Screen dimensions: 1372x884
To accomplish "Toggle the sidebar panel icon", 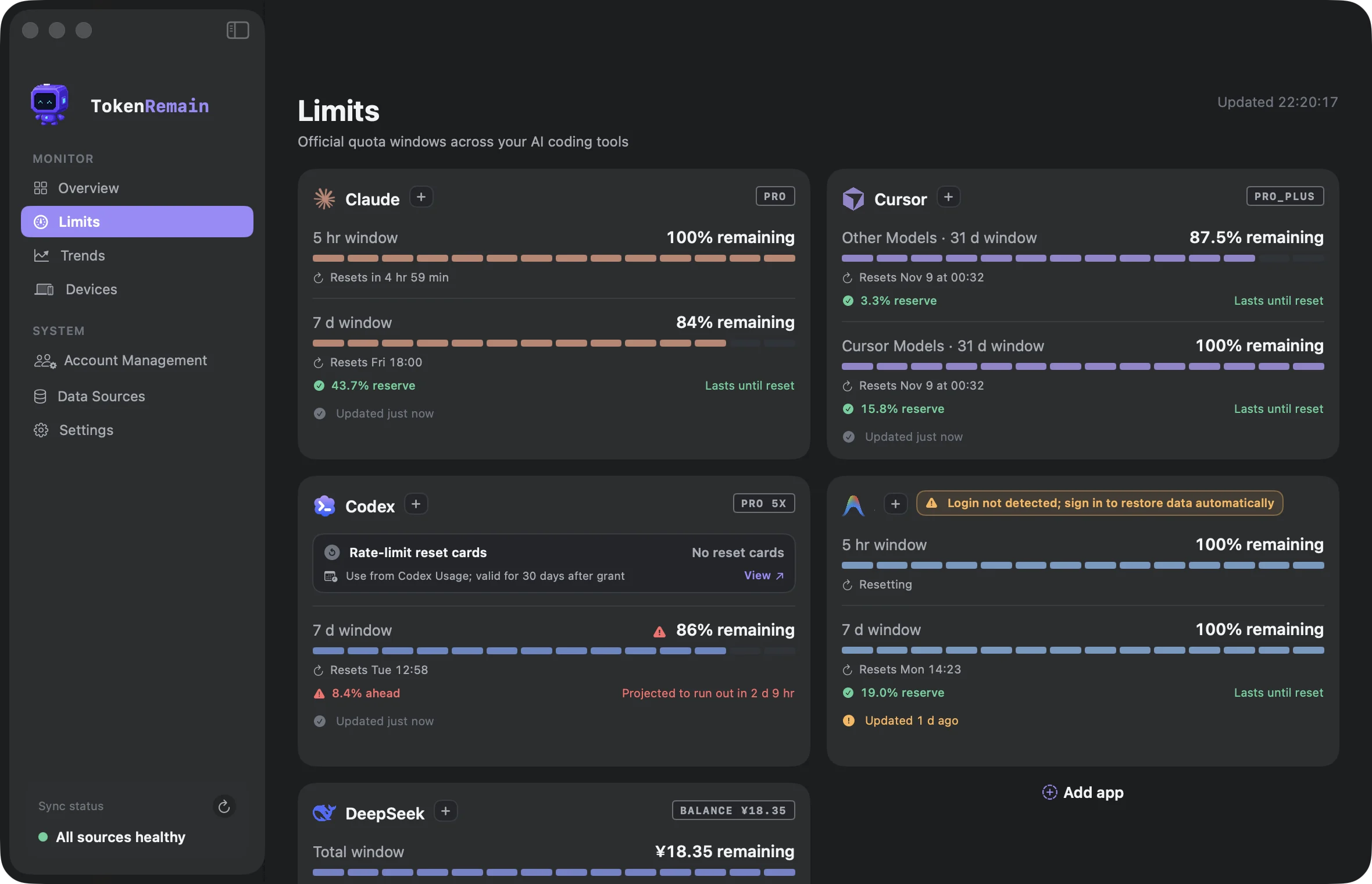I will (x=238, y=30).
